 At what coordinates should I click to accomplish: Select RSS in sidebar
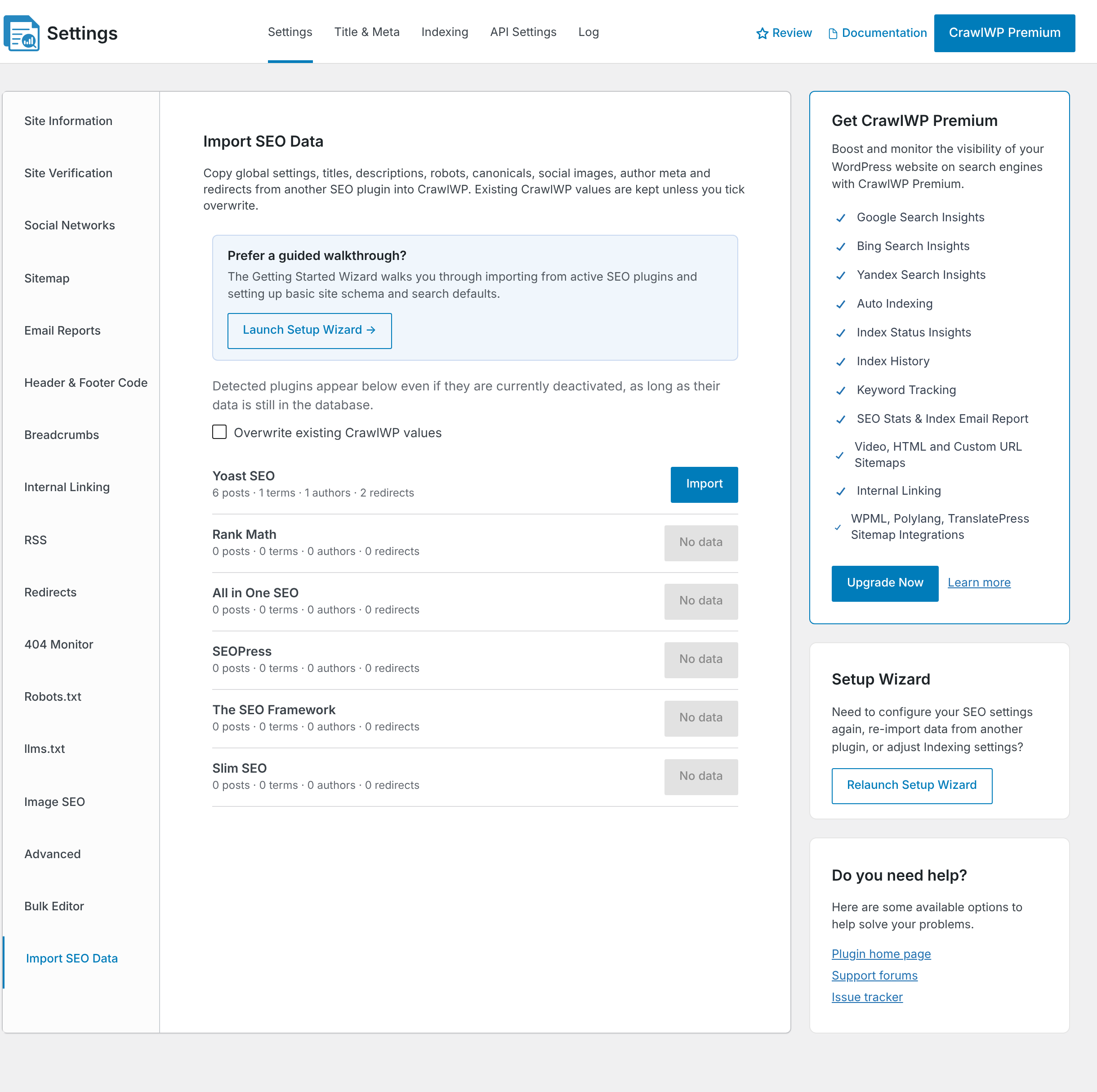point(35,540)
